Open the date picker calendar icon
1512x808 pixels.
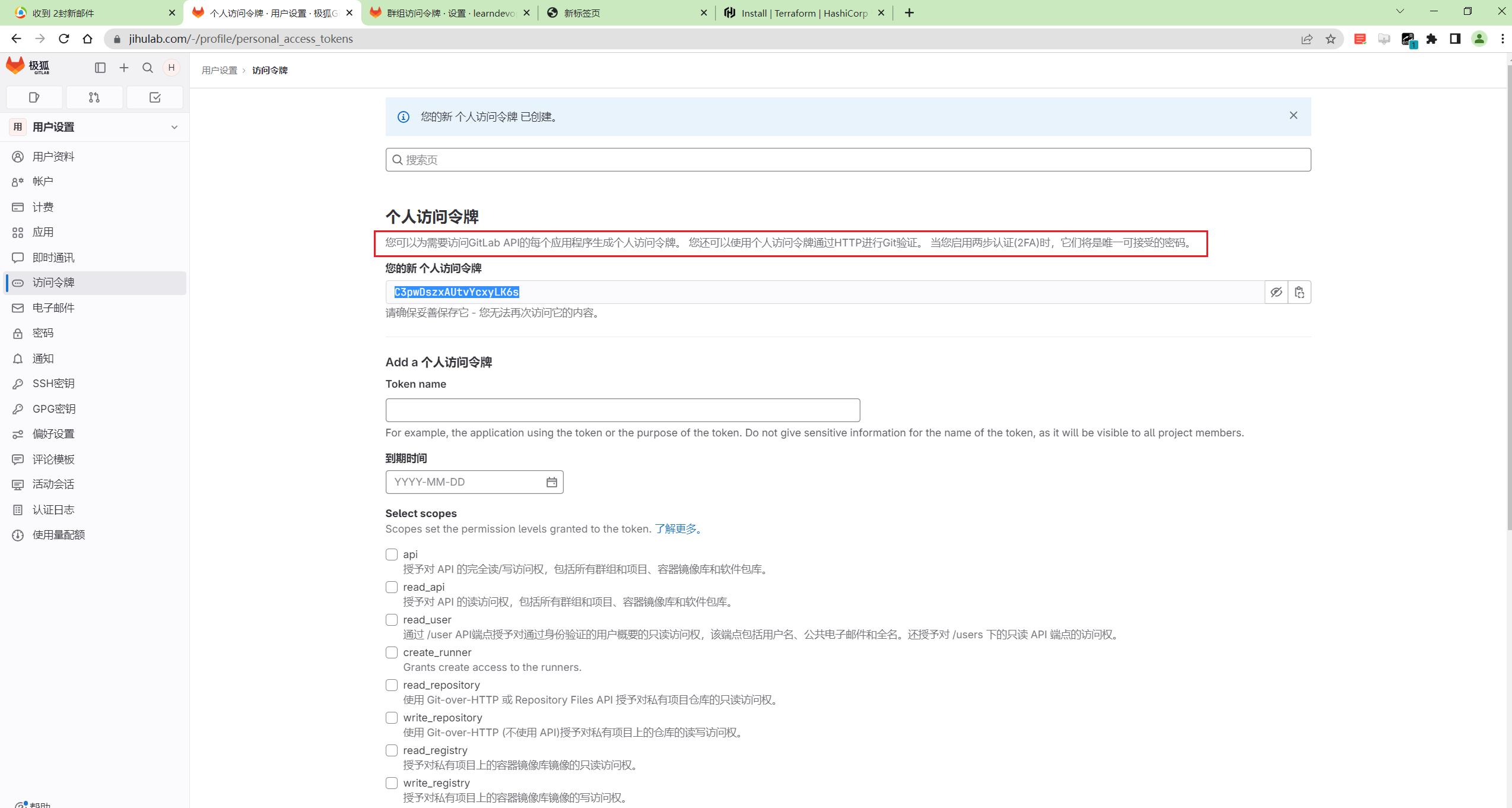pos(552,482)
